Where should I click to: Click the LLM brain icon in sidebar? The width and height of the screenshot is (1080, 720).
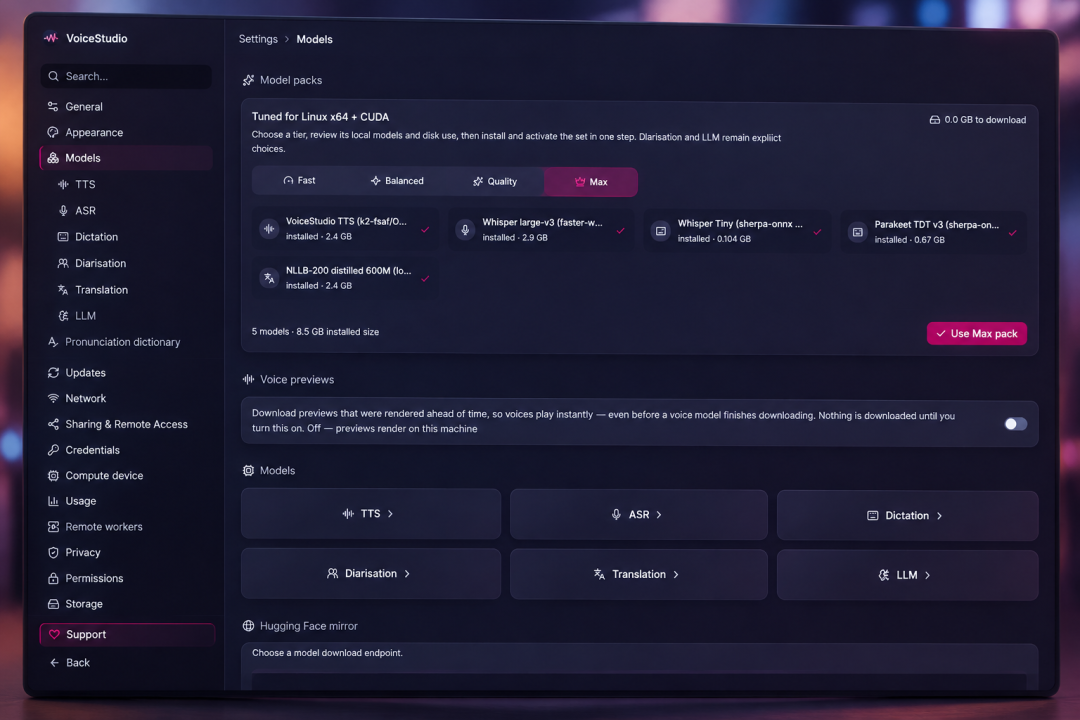(63, 316)
